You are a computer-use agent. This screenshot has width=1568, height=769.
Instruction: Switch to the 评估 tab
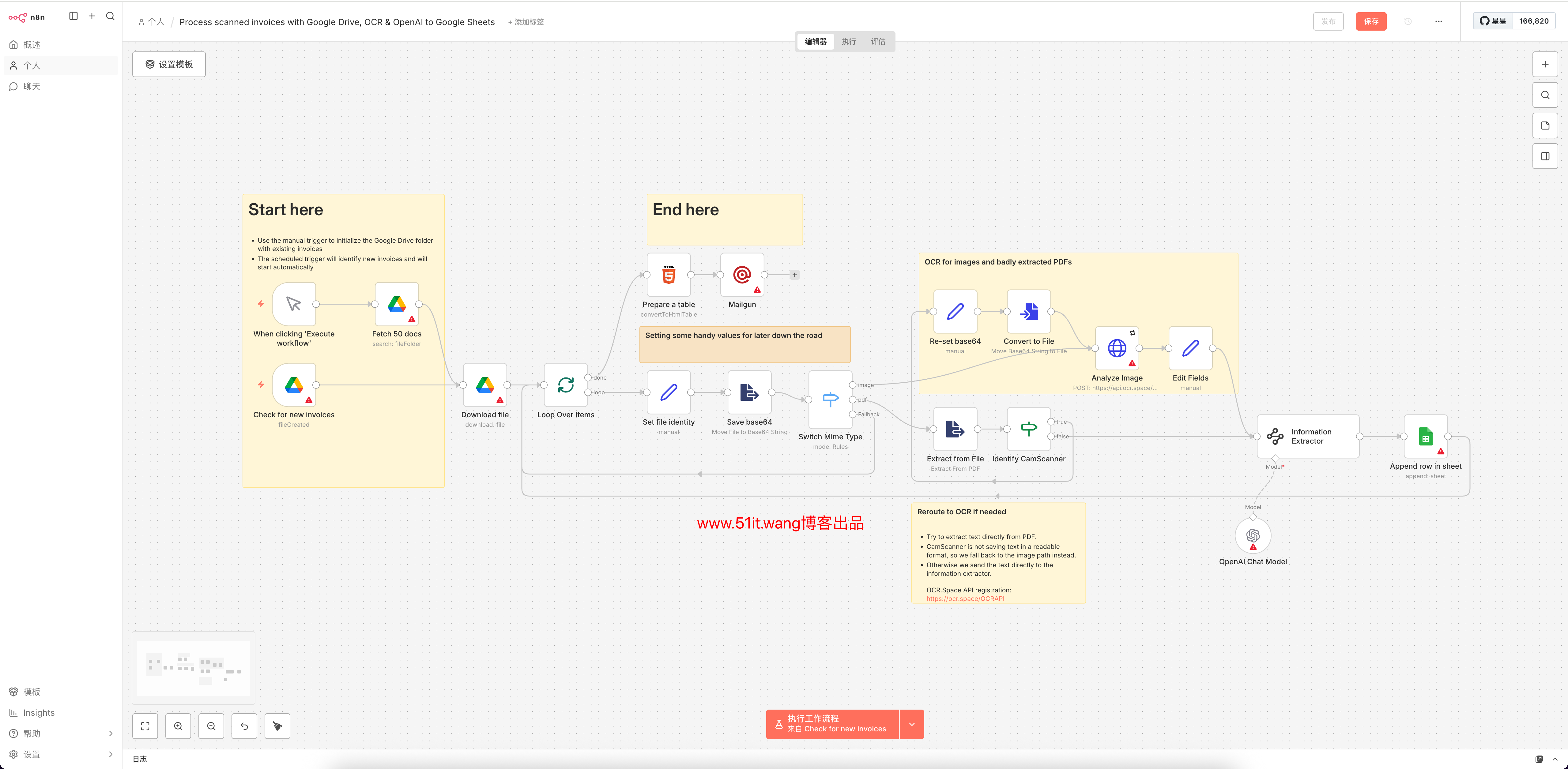point(878,41)
